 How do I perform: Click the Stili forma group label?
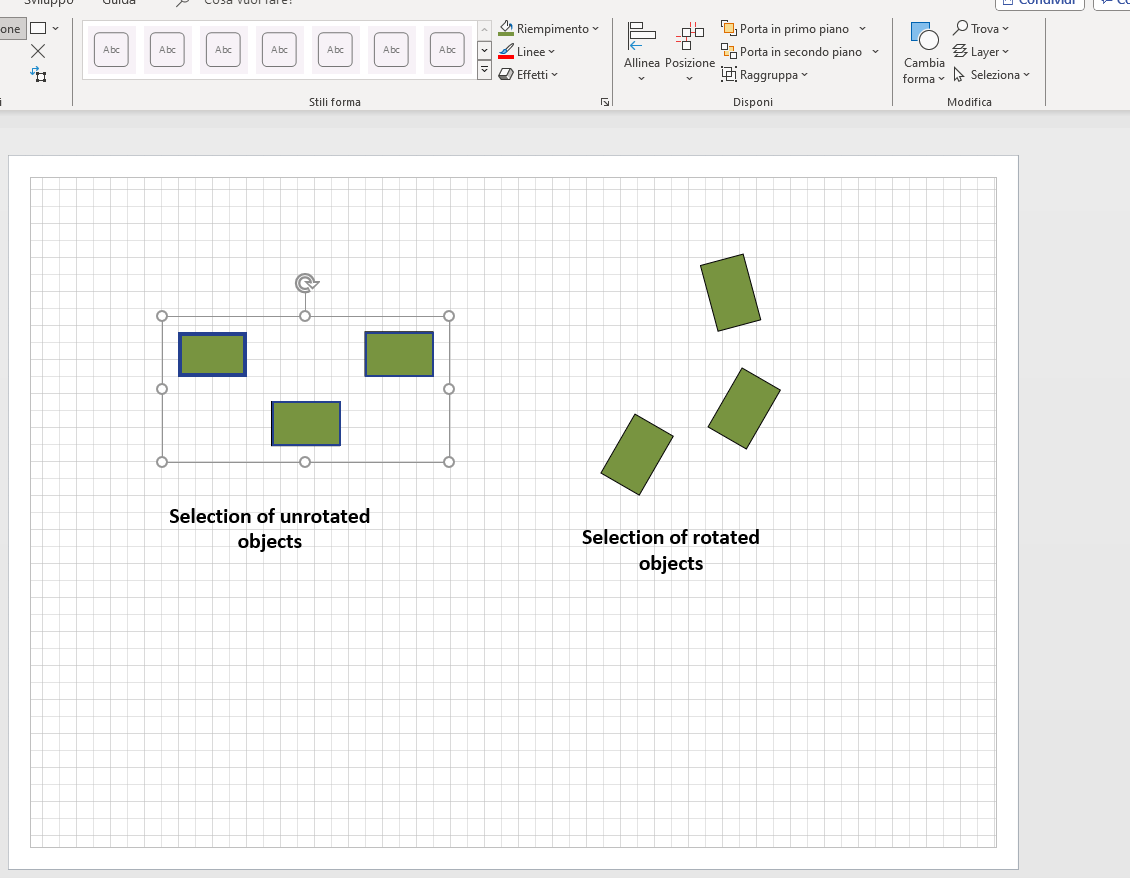pyautogui.click(x=334, y=102)
